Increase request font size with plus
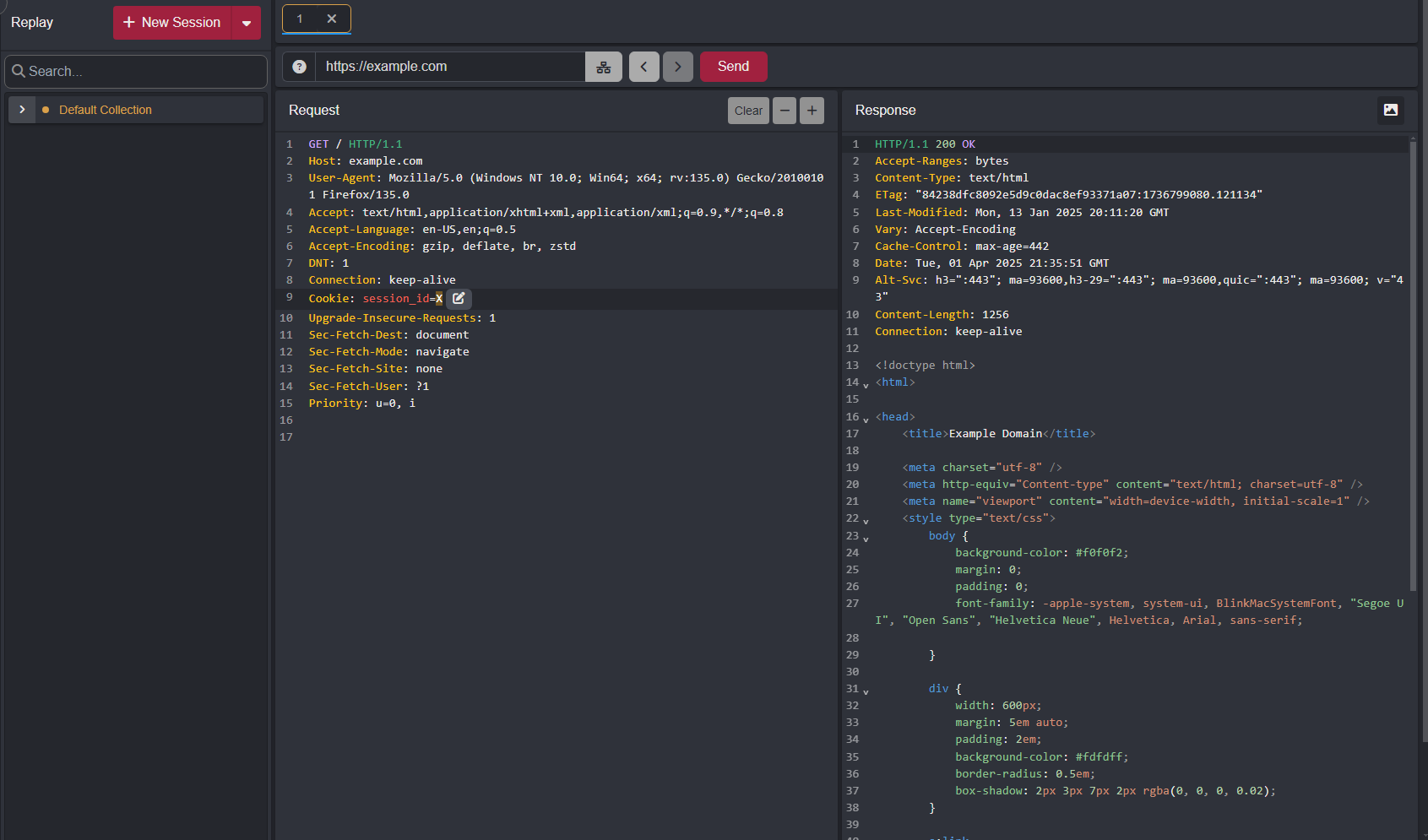Screen dimensions: 1428x840 point(812,111)
